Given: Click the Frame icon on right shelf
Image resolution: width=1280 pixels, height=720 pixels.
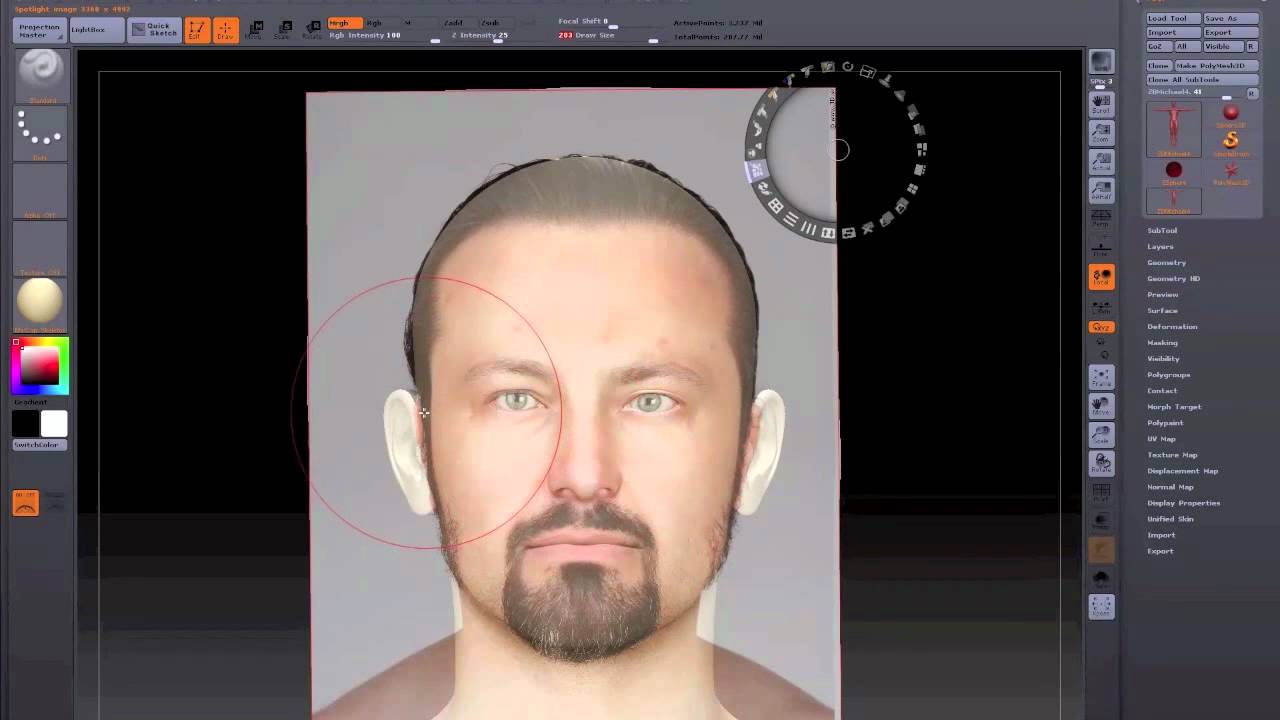Looking at the screenshot, I should 1101,378.
